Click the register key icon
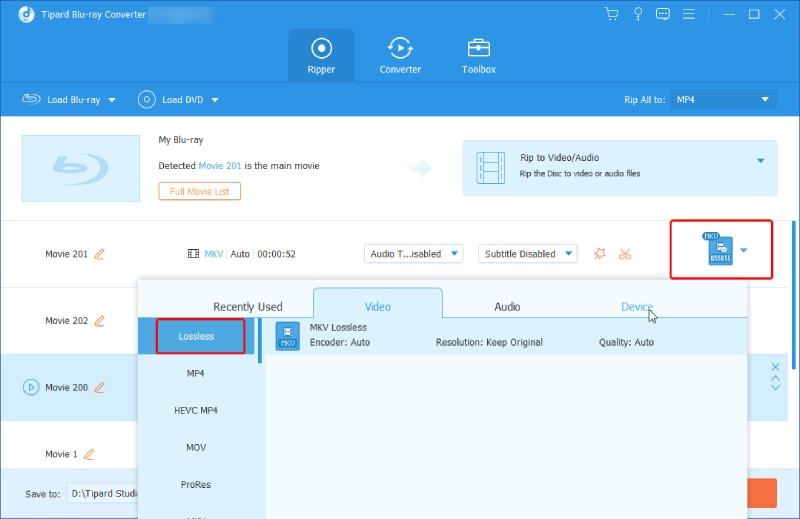The height and width of the screenshot is (519, 800). click(x=637, y=14)
